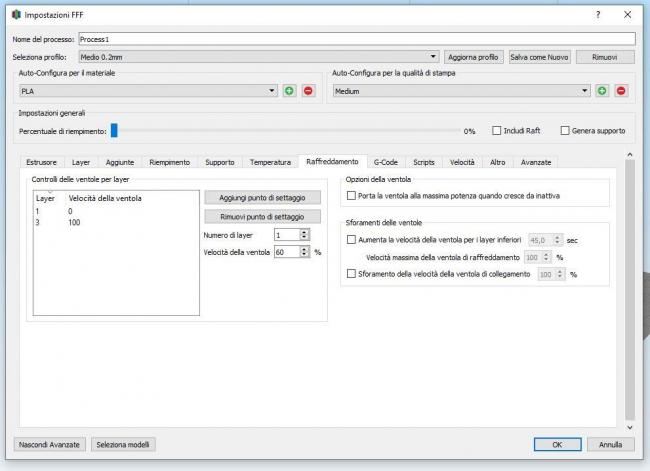
Task: Click green plus icon next to PLA material
Action: 290,91
